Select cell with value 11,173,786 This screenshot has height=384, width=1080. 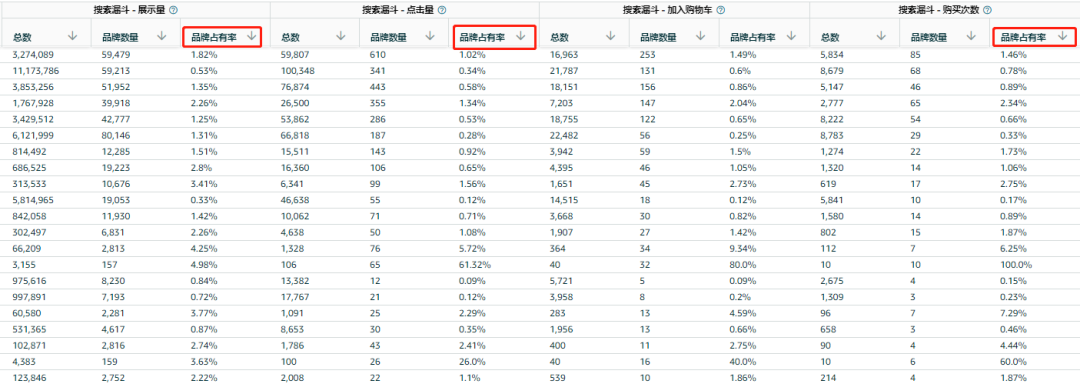click(x=36, y=70)
